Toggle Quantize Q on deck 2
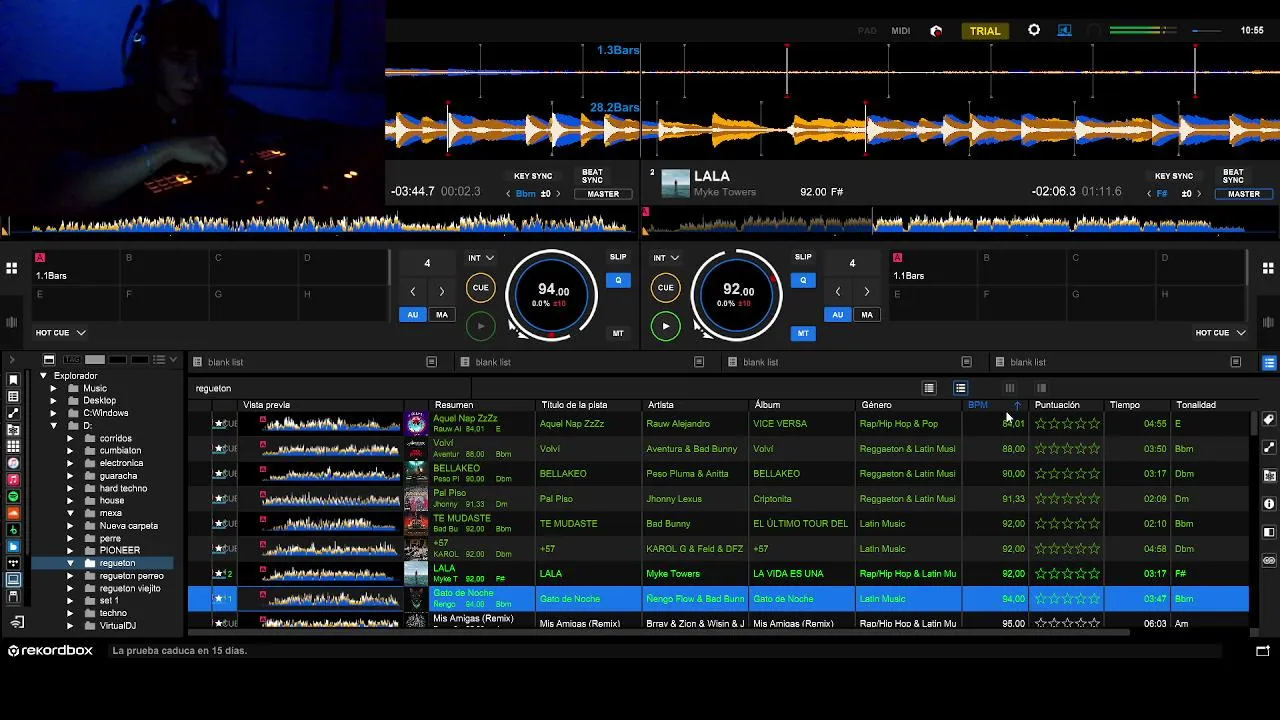 (803, 281)
